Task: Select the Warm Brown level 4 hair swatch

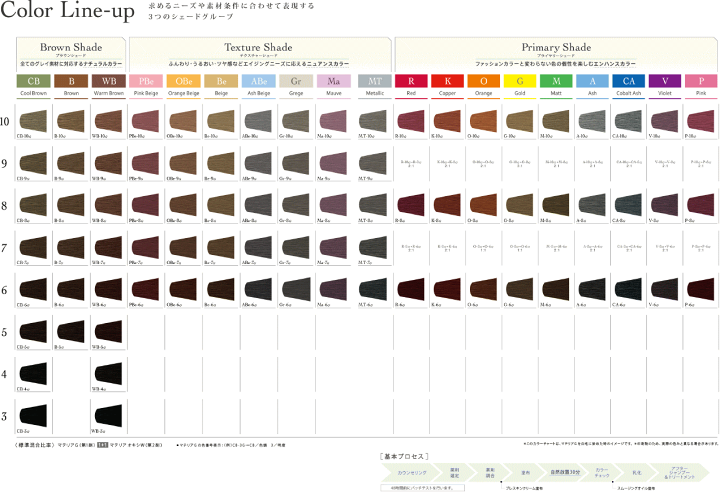Action: tap(108, 373)
